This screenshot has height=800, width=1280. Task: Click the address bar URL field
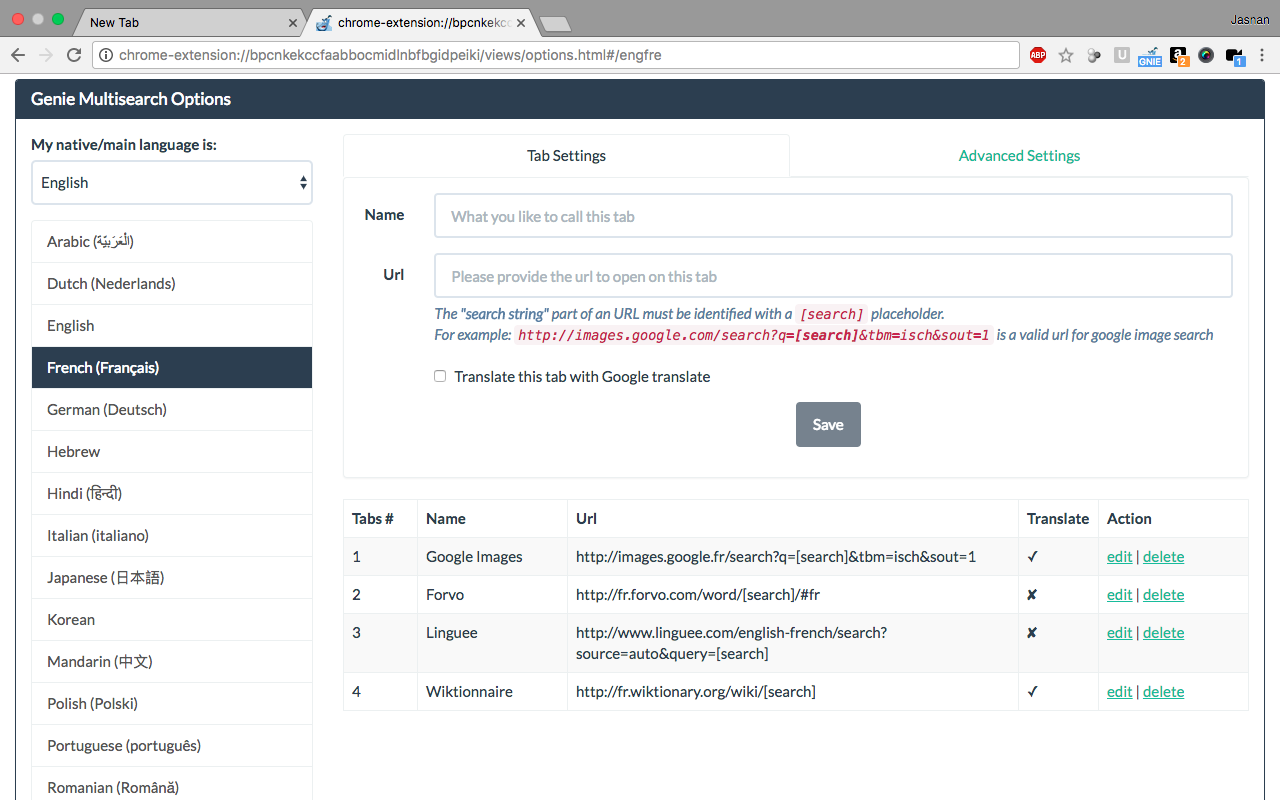(555, 55)
